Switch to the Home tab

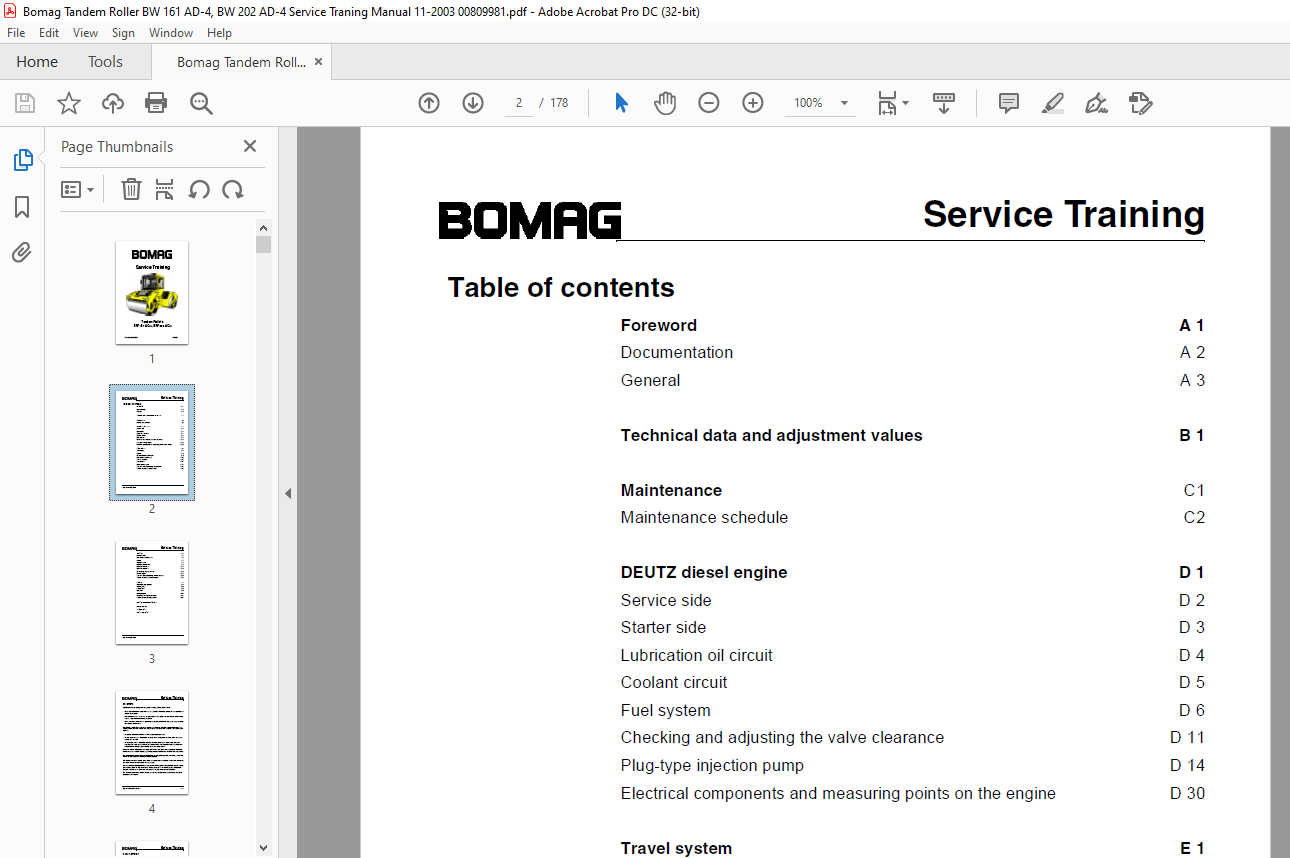pyautogui.click(x=37, y=62)
